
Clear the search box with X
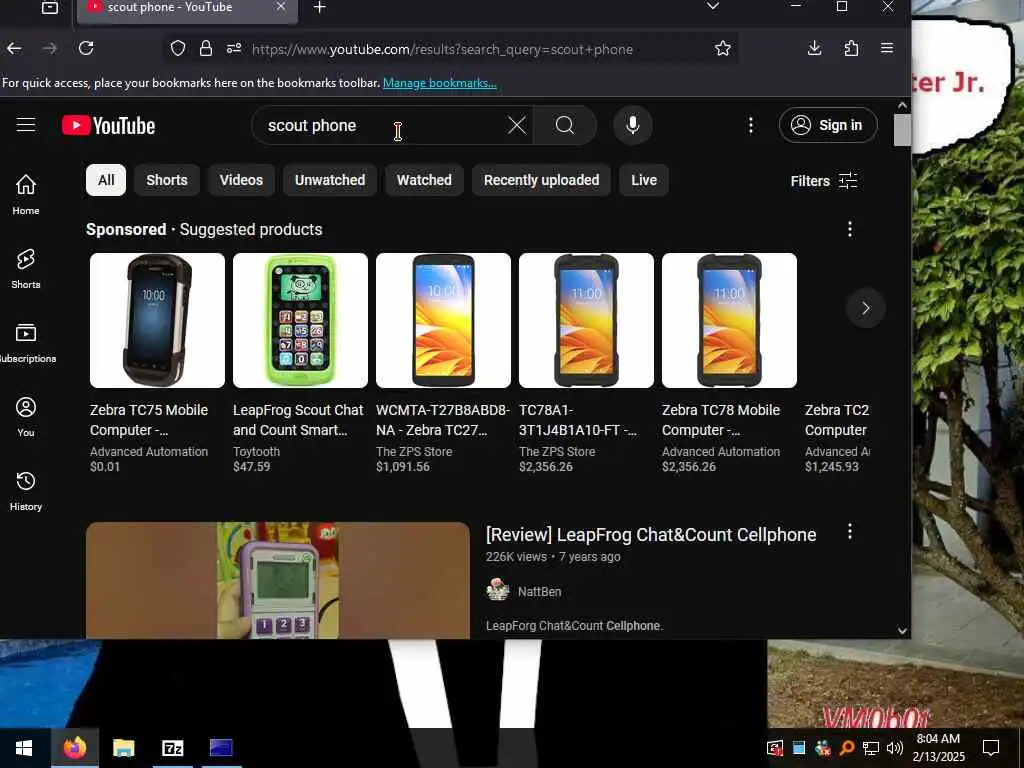pos(517,125)
